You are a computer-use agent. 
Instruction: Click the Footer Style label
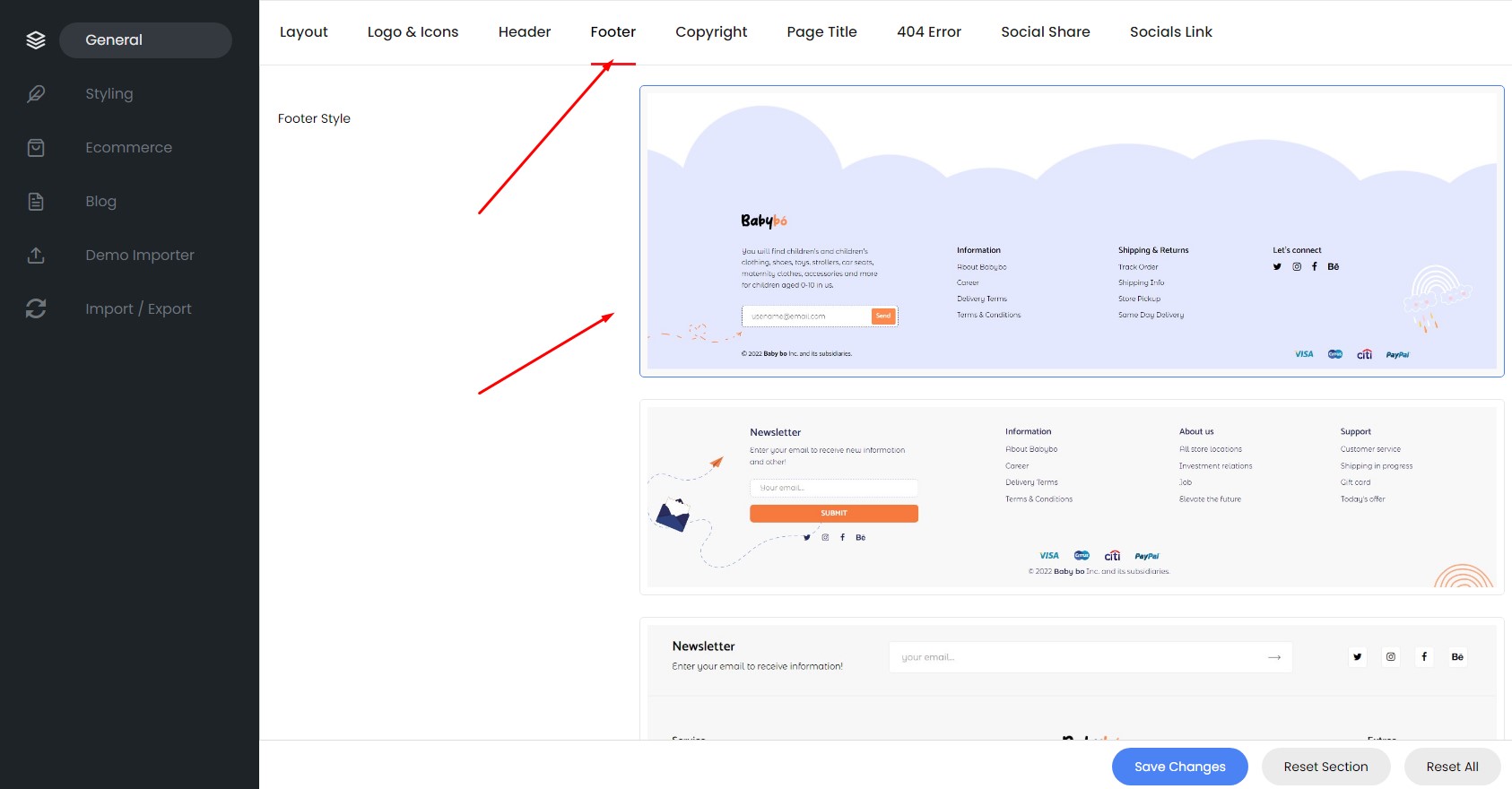[x=314, y=118]
